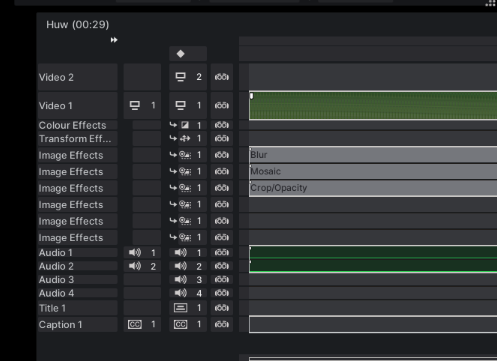Select the caption clip on Caption 1 track
Image resolution: width=497 pixels, height=361 pixels.
(x=373, y=324)
